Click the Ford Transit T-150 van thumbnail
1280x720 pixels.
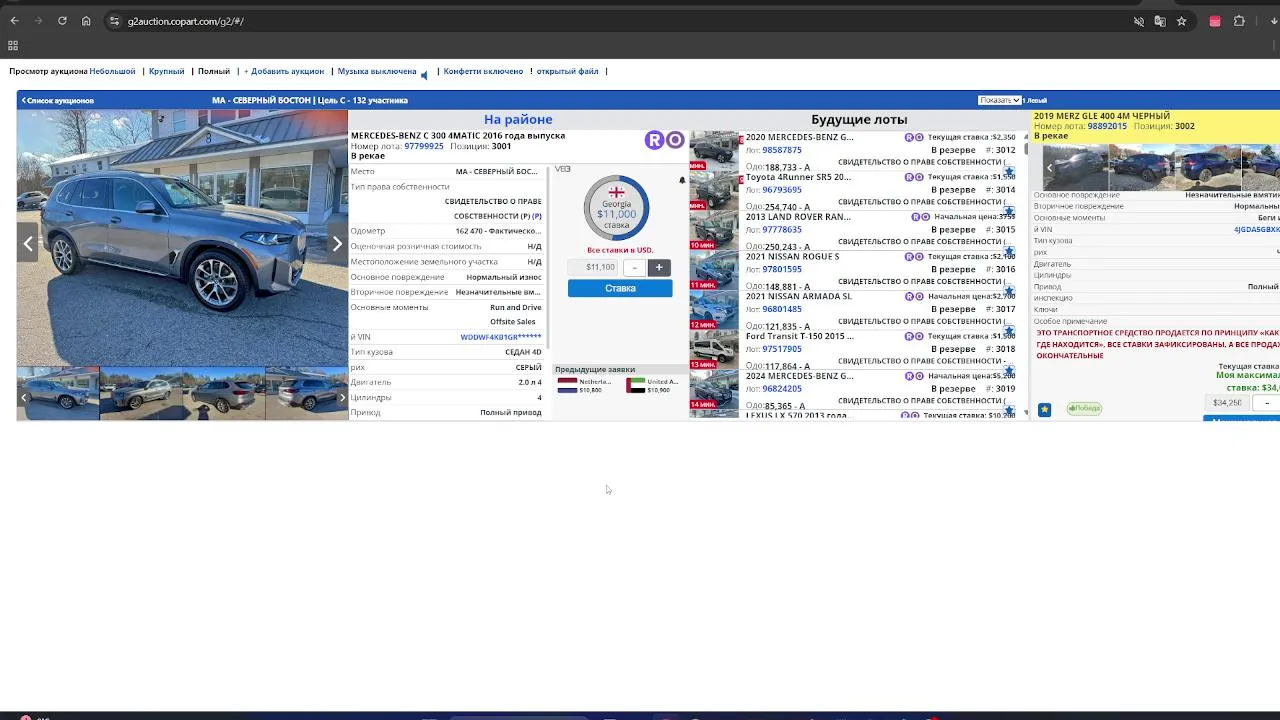click(714, 349)
